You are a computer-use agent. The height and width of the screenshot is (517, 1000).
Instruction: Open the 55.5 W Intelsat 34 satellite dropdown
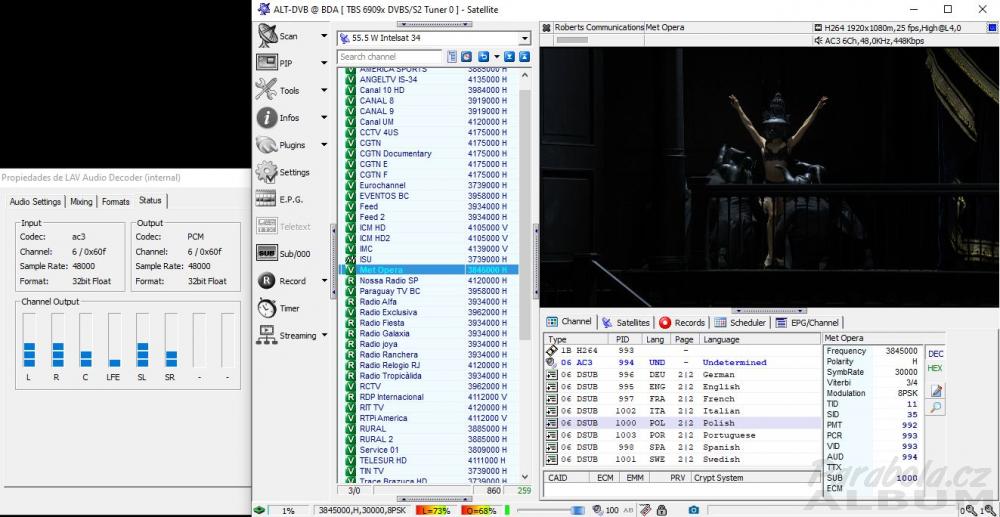pos(524,38)
